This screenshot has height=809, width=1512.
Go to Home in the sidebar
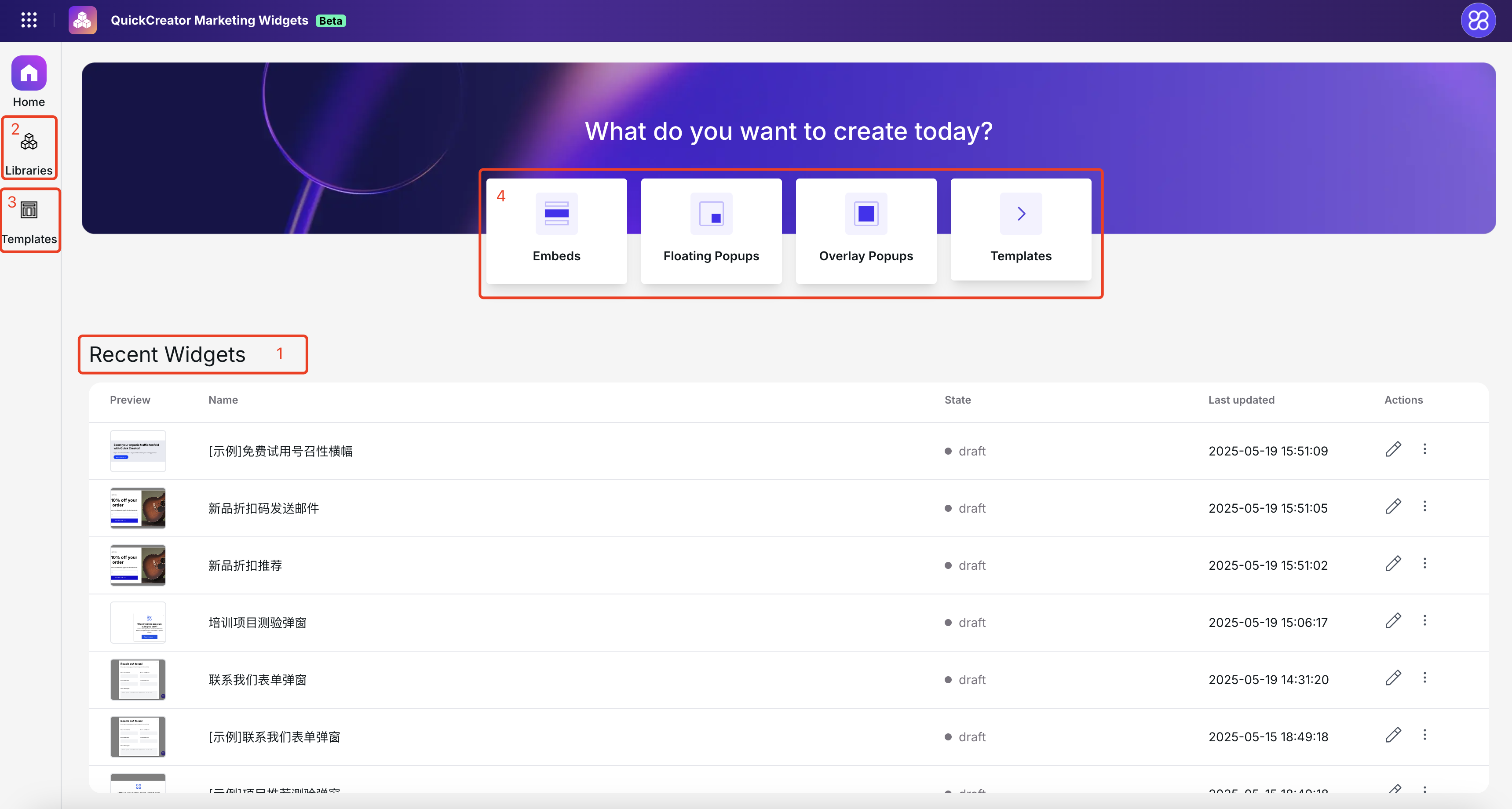(29, 81)
